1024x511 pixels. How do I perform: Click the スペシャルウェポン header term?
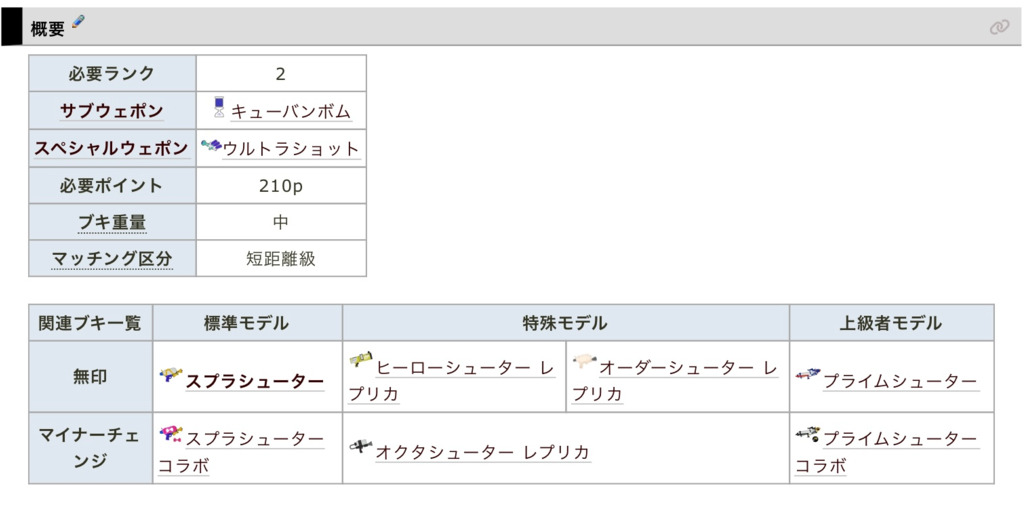click(x=112, y=148)
